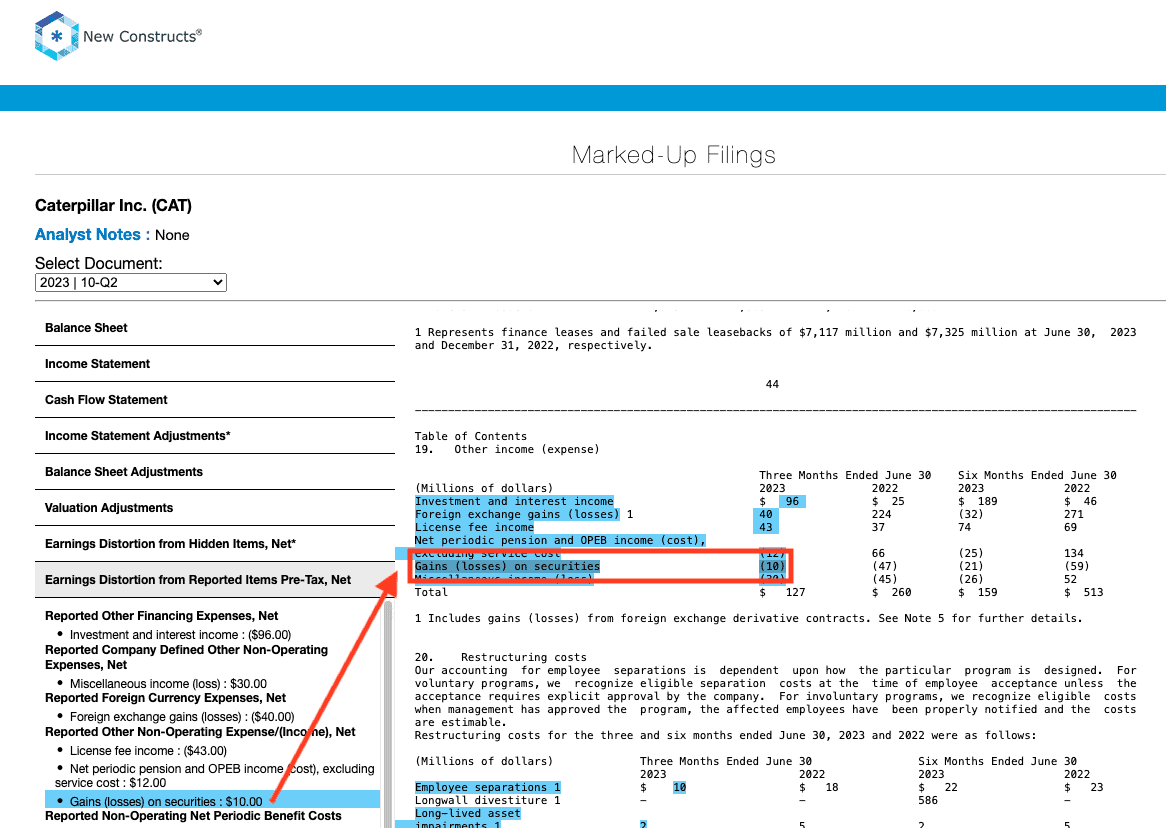
Task: Click highlighted value 40 in filing table
Action: pyautogui.click(x=766, y=514)
